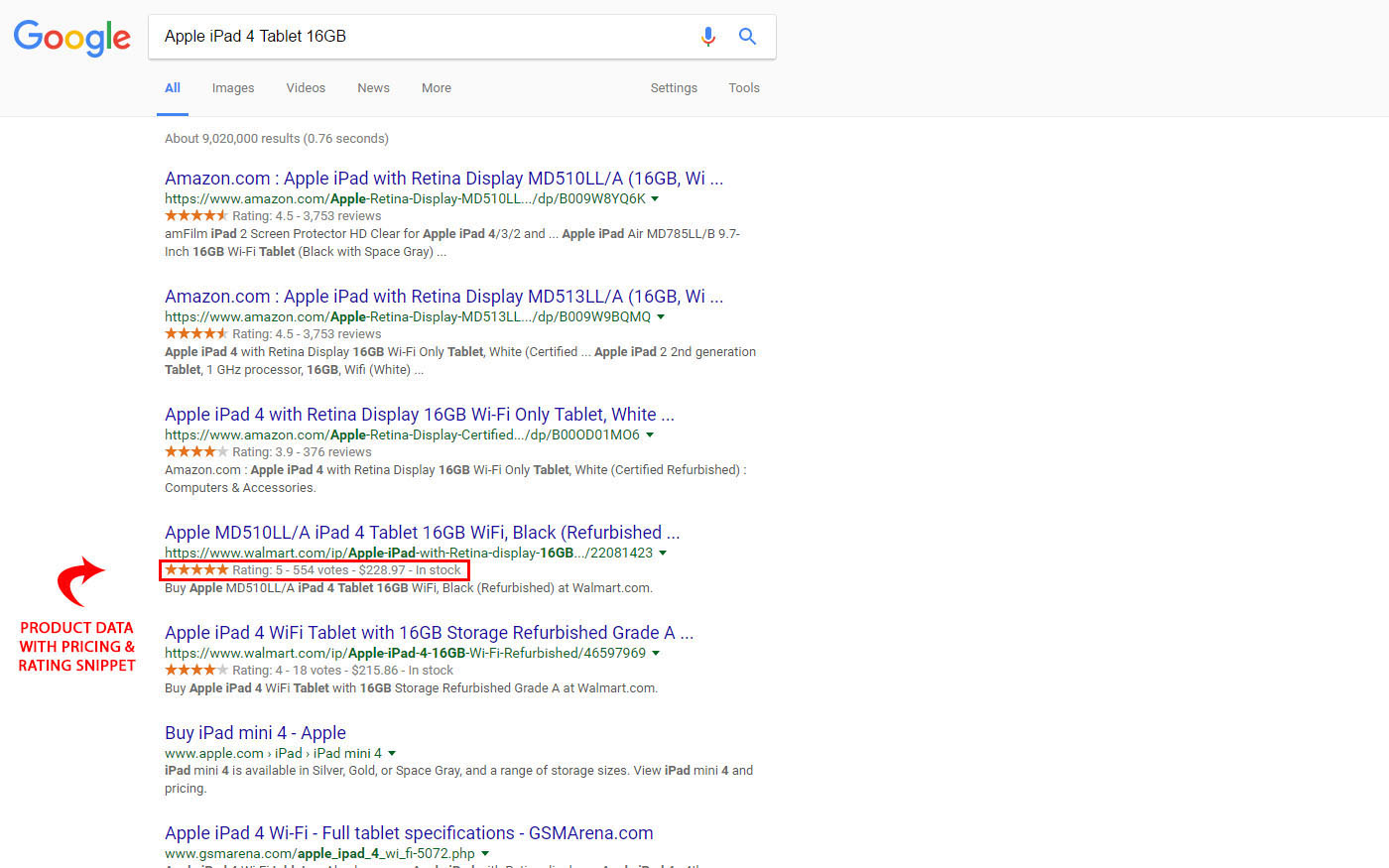Click snippet starting 'amFilm iPad 2 Screen Protector'
1389x868 pixels.
tap(452, 243)
